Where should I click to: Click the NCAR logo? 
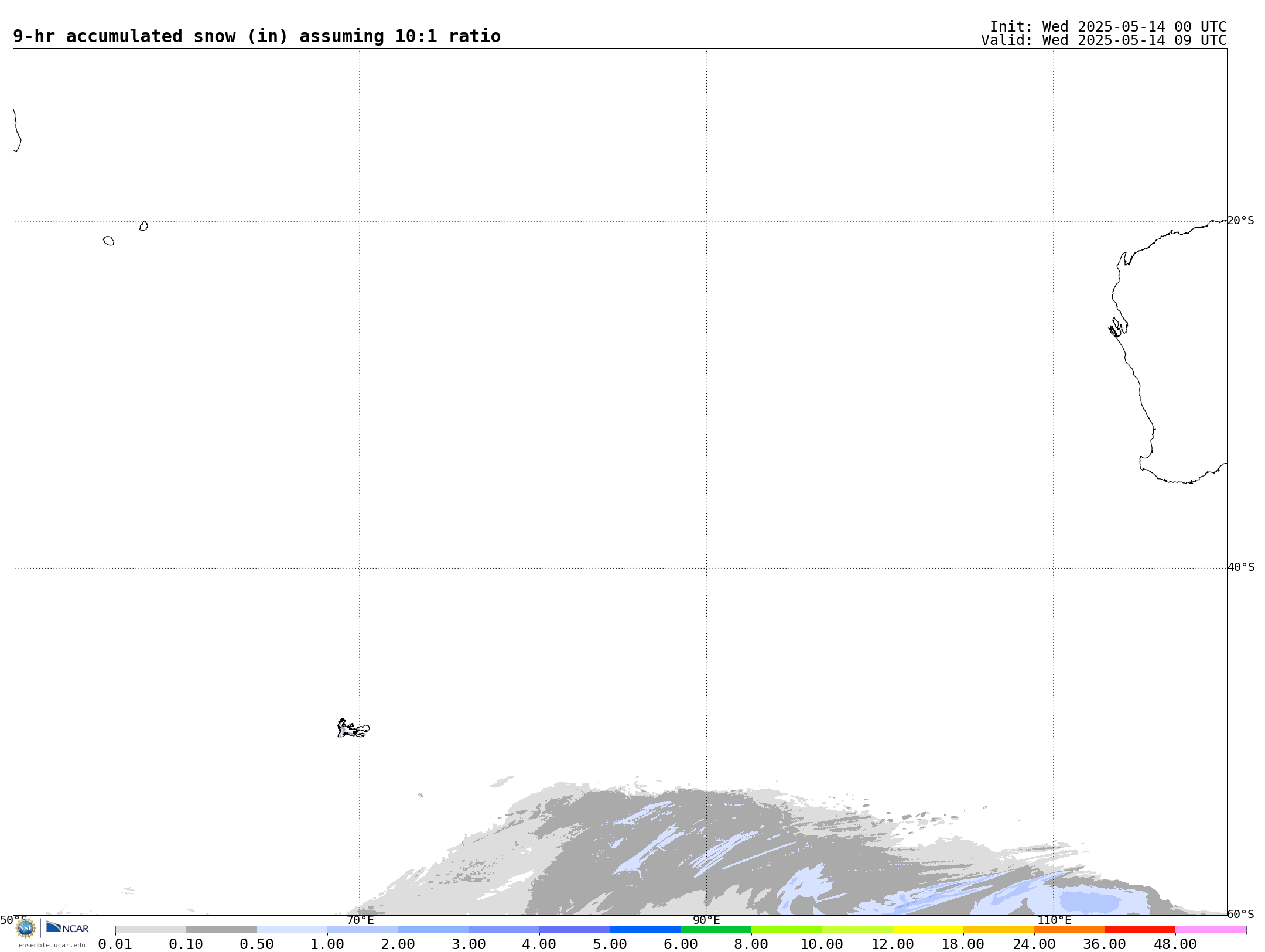(x=67, y=928)
